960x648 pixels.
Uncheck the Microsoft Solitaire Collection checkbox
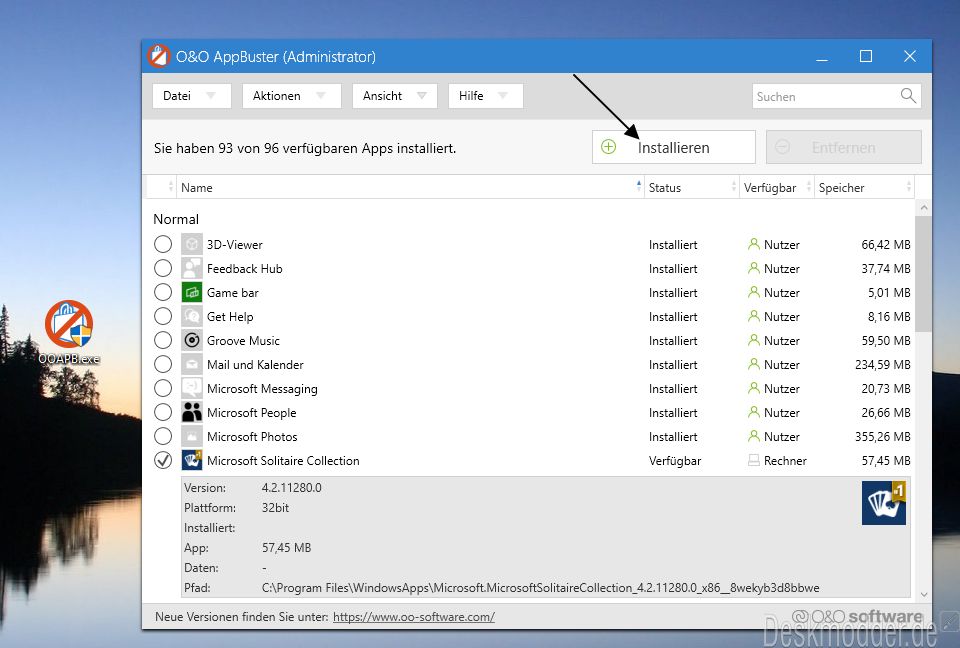click(x=163, y=460)
